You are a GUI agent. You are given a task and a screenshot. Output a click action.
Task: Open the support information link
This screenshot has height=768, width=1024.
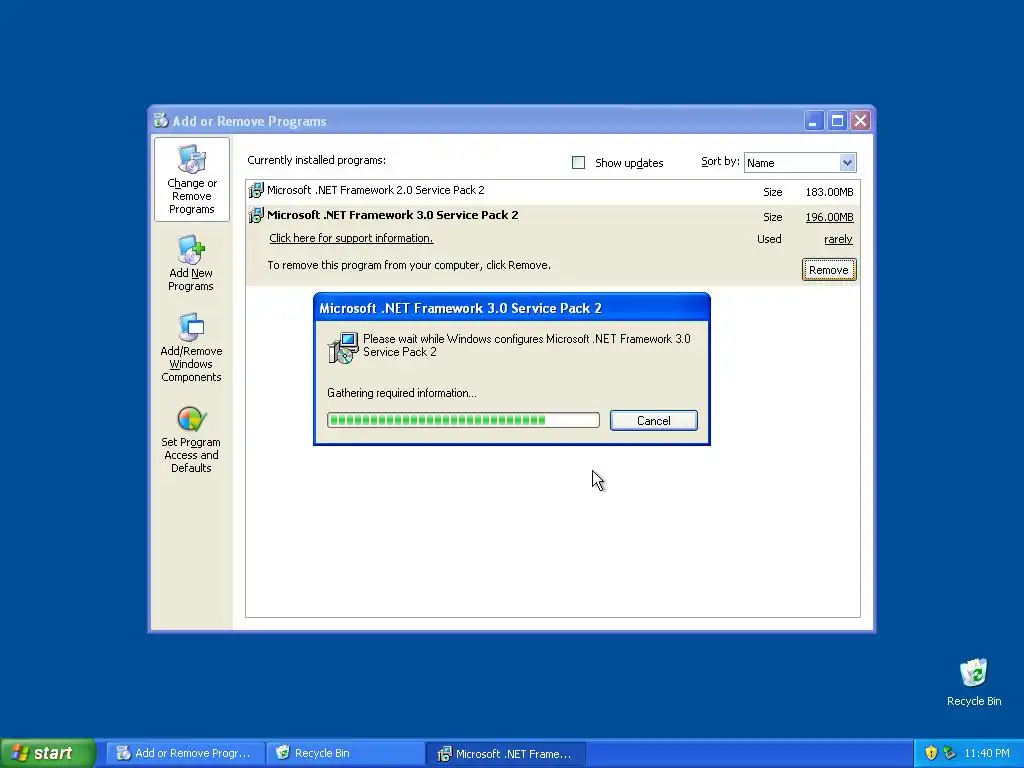coord(351,238)
